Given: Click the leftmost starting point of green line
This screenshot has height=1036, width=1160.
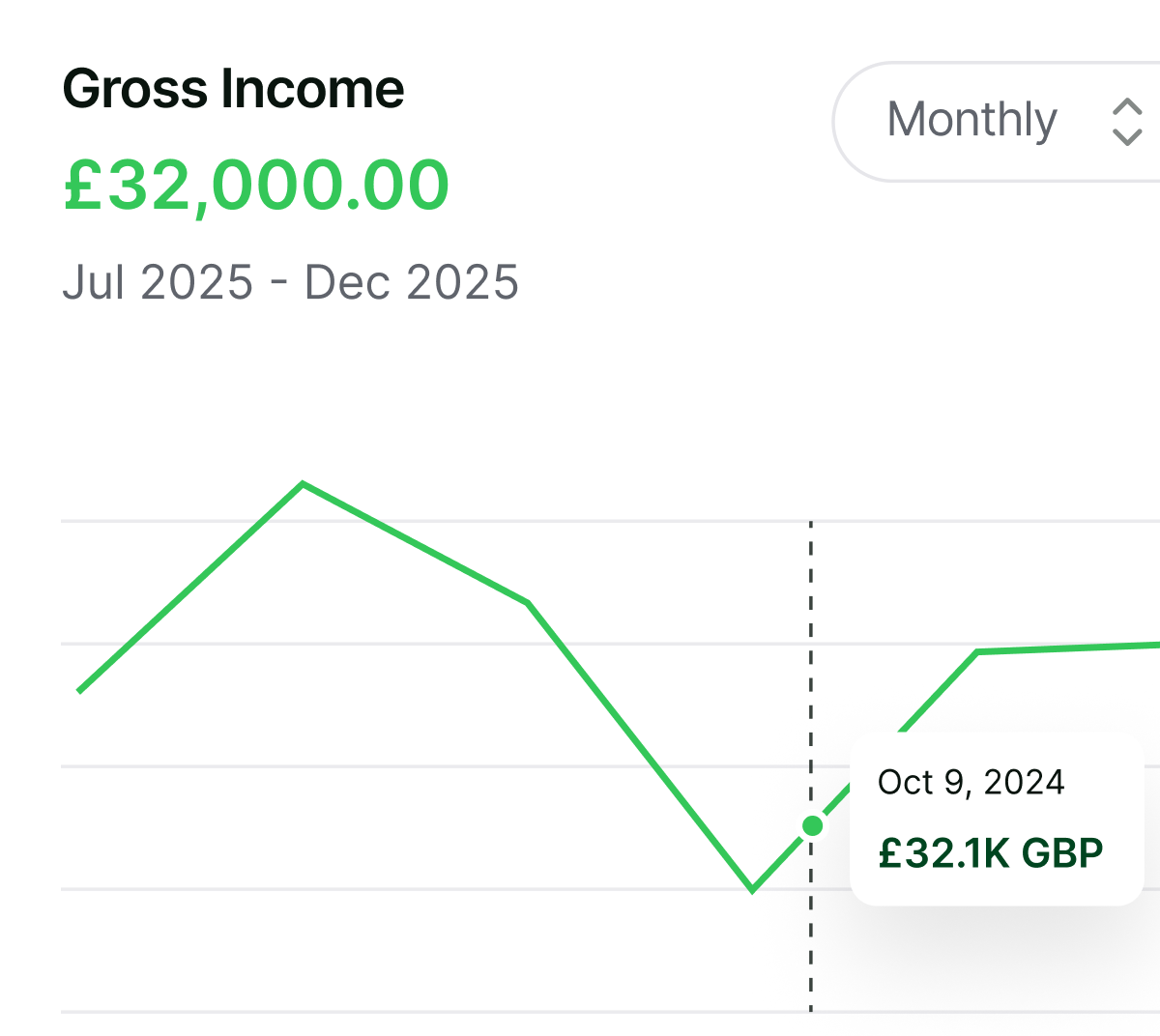Looking at the screenshot, I should pyautogui.click(x=79, y=691).
